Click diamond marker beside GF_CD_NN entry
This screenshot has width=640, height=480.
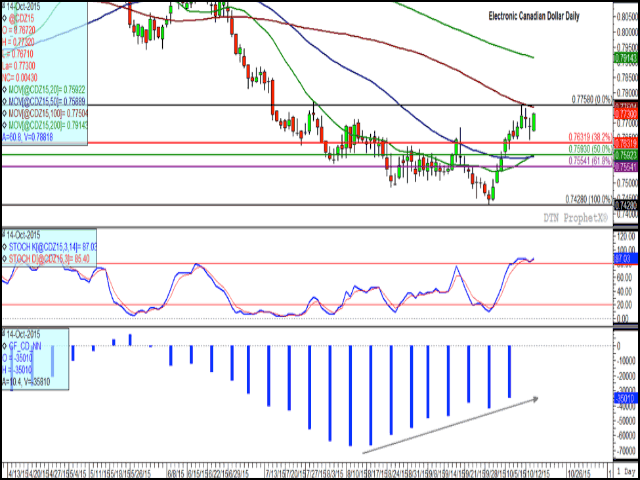(x=4, y=346)
